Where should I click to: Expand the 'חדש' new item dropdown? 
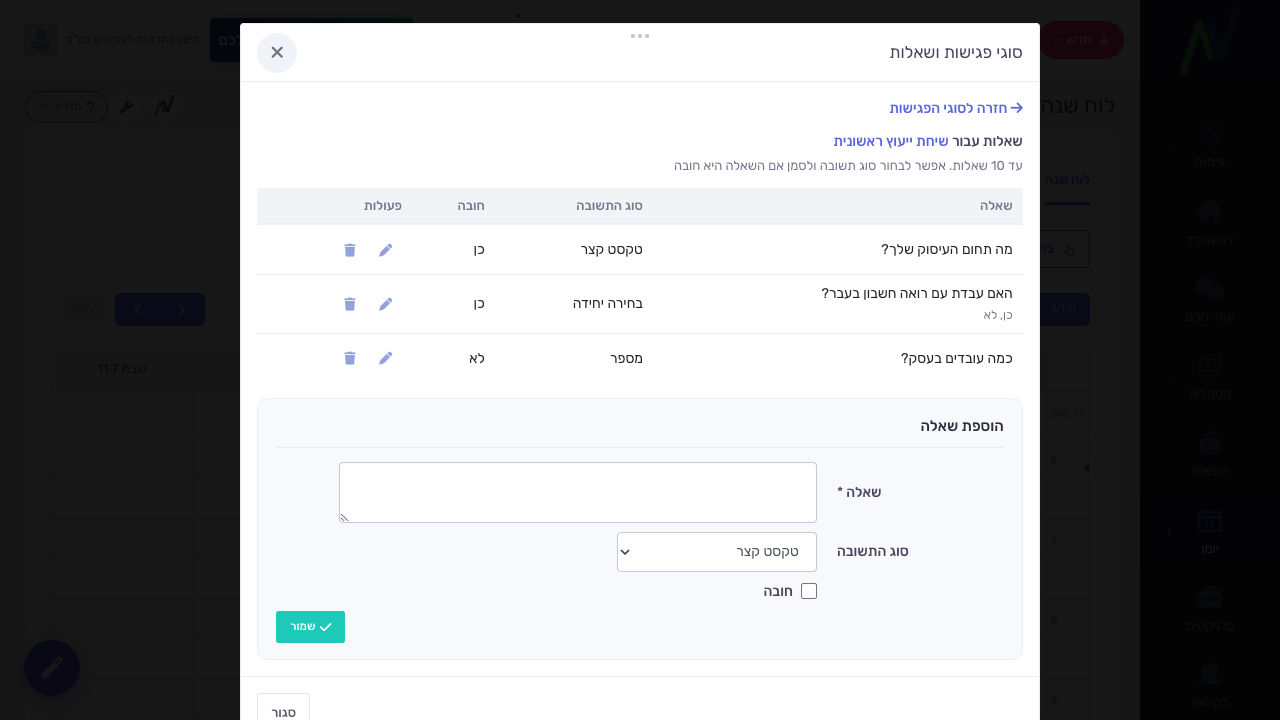tap(1082, 40)
